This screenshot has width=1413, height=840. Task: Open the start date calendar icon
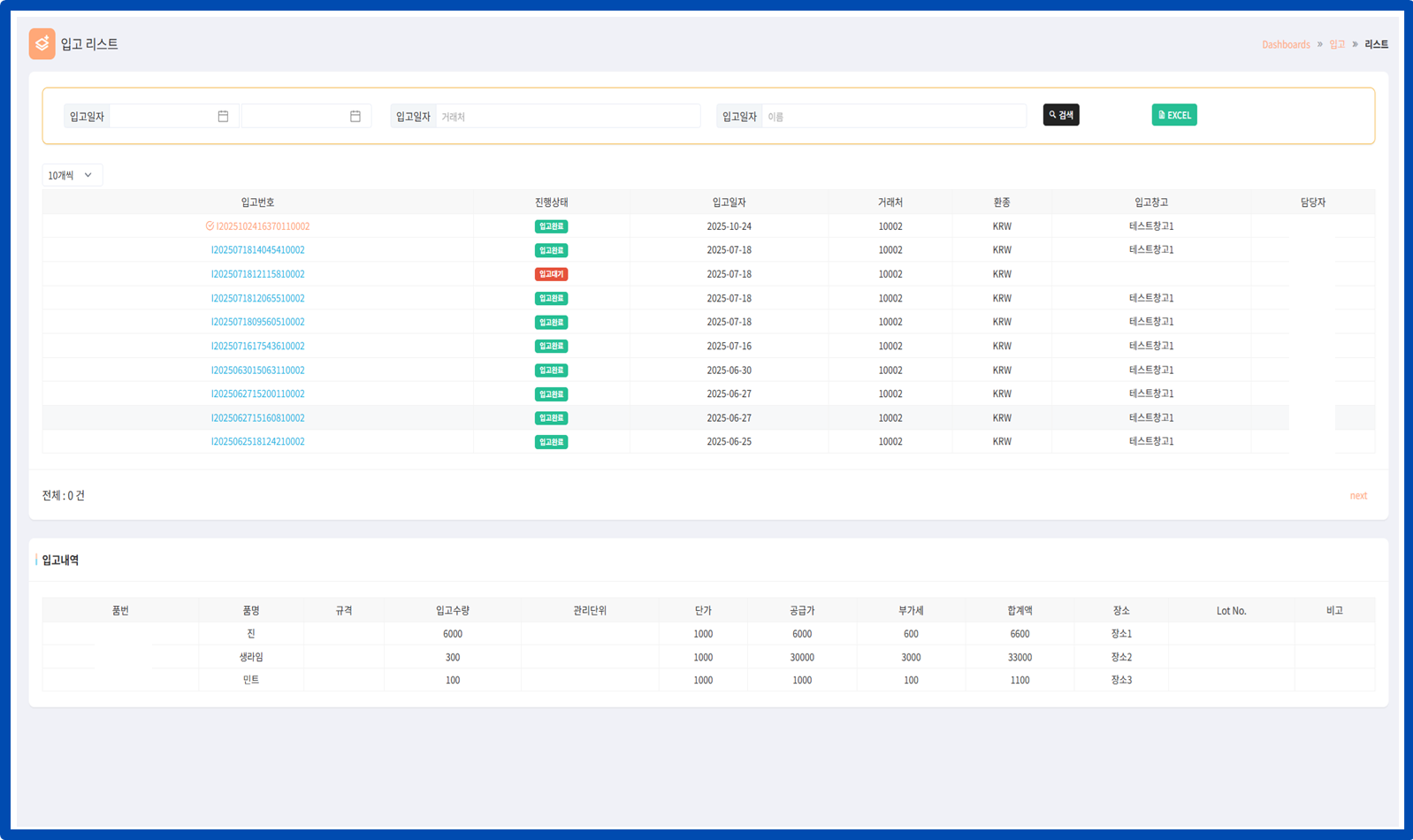[223, 116]
